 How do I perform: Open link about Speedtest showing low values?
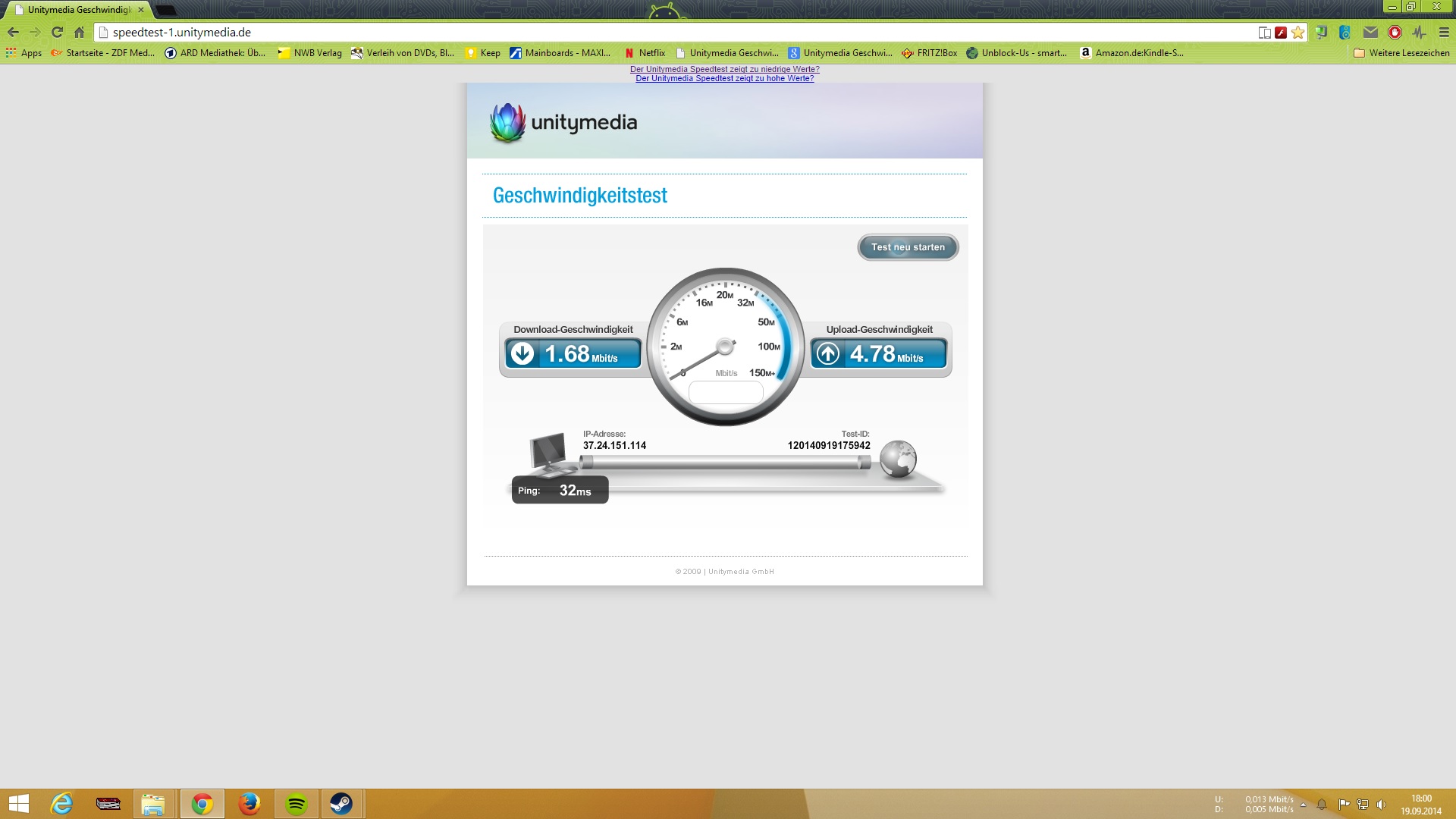[x=724, y=69]
